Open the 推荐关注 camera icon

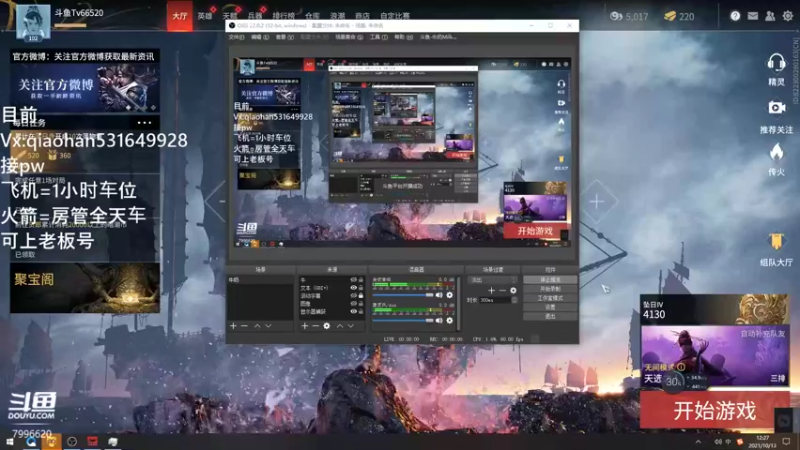776,108
